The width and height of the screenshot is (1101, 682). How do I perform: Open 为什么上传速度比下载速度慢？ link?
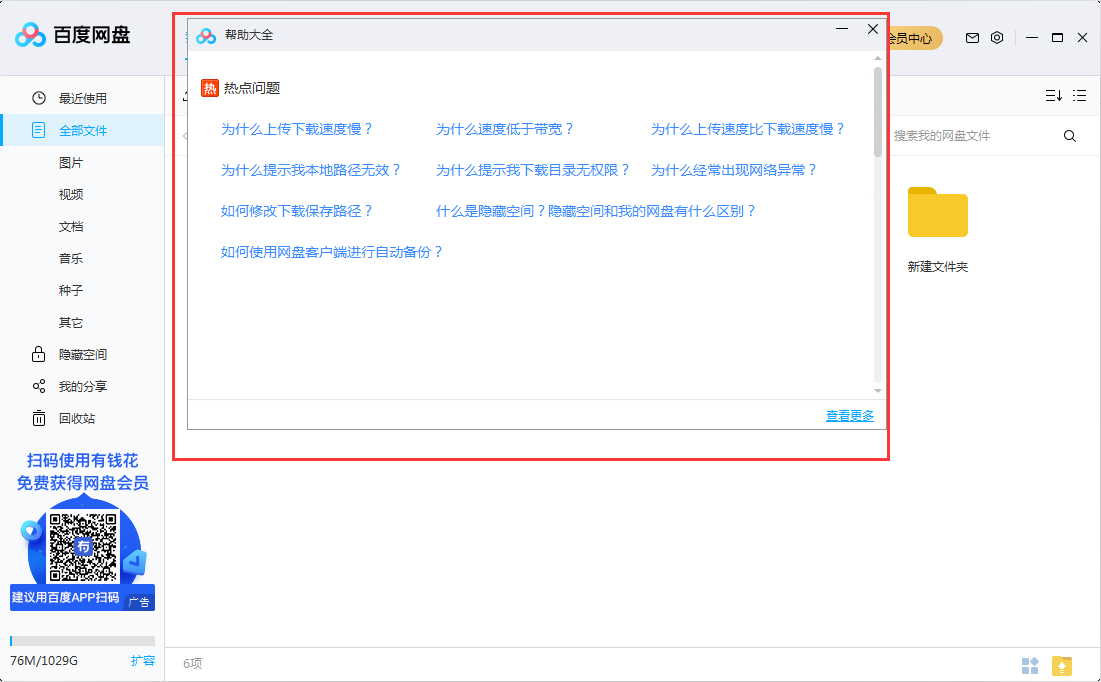coord(748,129)
